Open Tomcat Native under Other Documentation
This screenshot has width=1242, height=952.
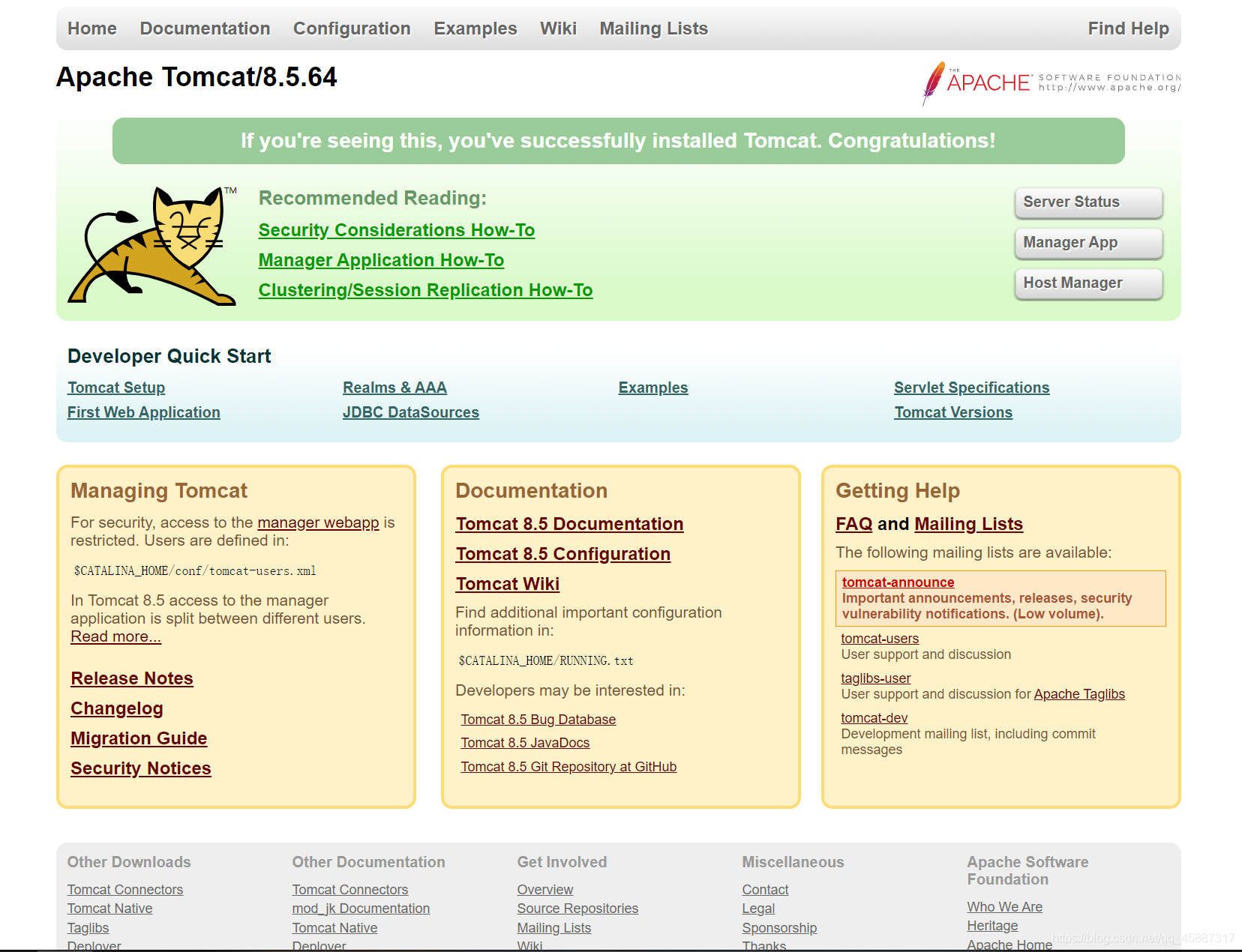(334, 928)
